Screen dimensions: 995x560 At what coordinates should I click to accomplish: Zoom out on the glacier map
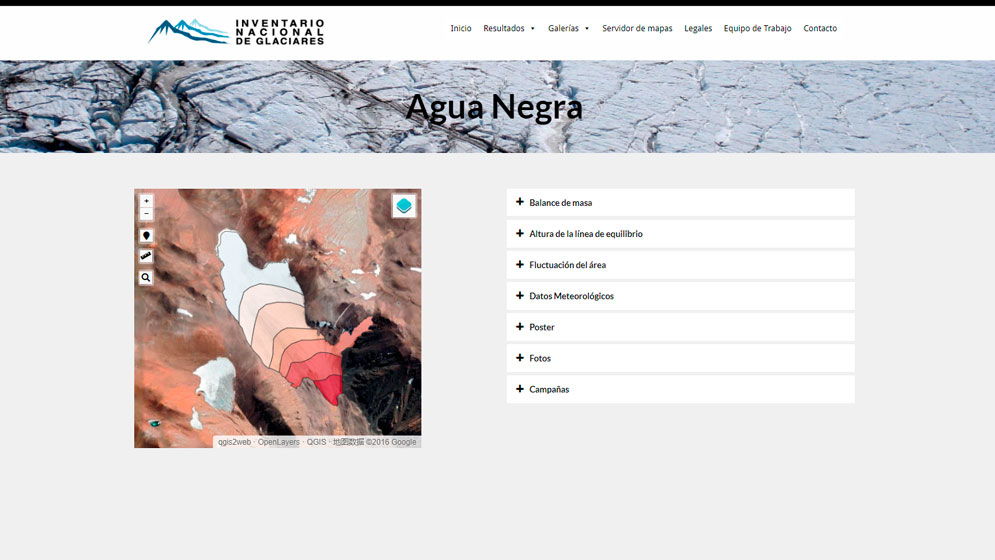tap(147, 214)
